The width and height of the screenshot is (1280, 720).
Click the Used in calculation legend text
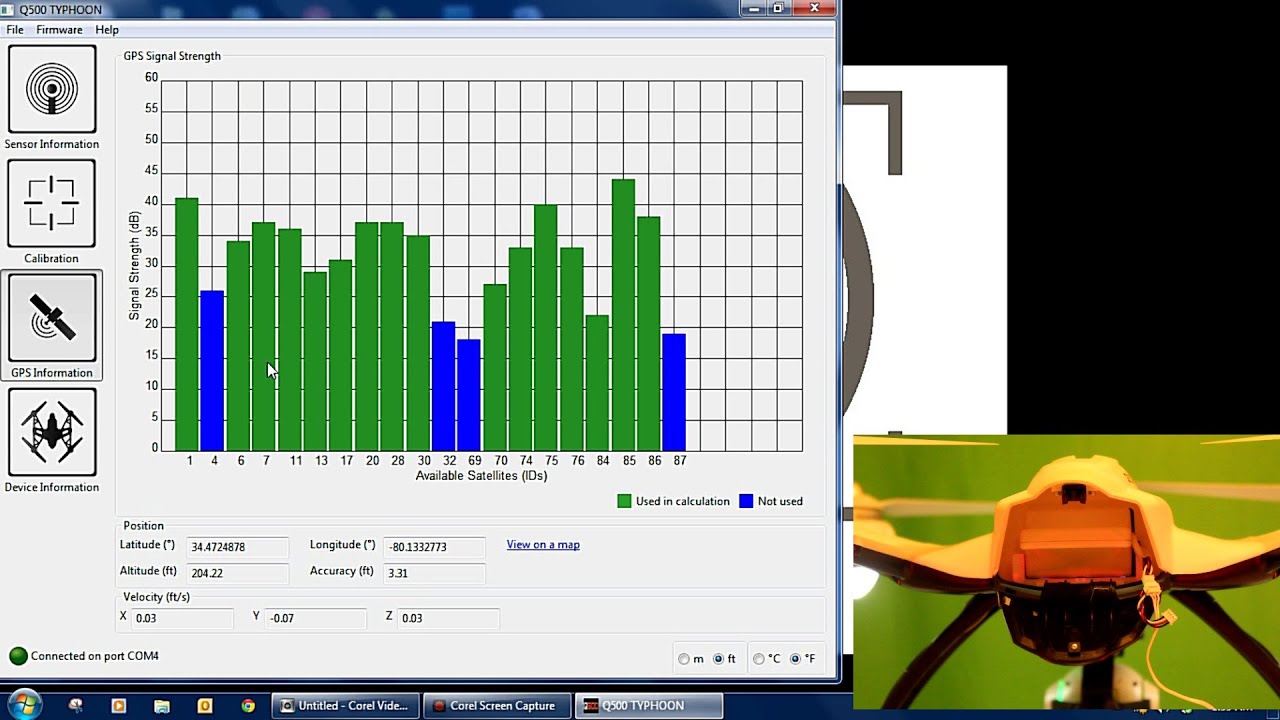(683, 501)
